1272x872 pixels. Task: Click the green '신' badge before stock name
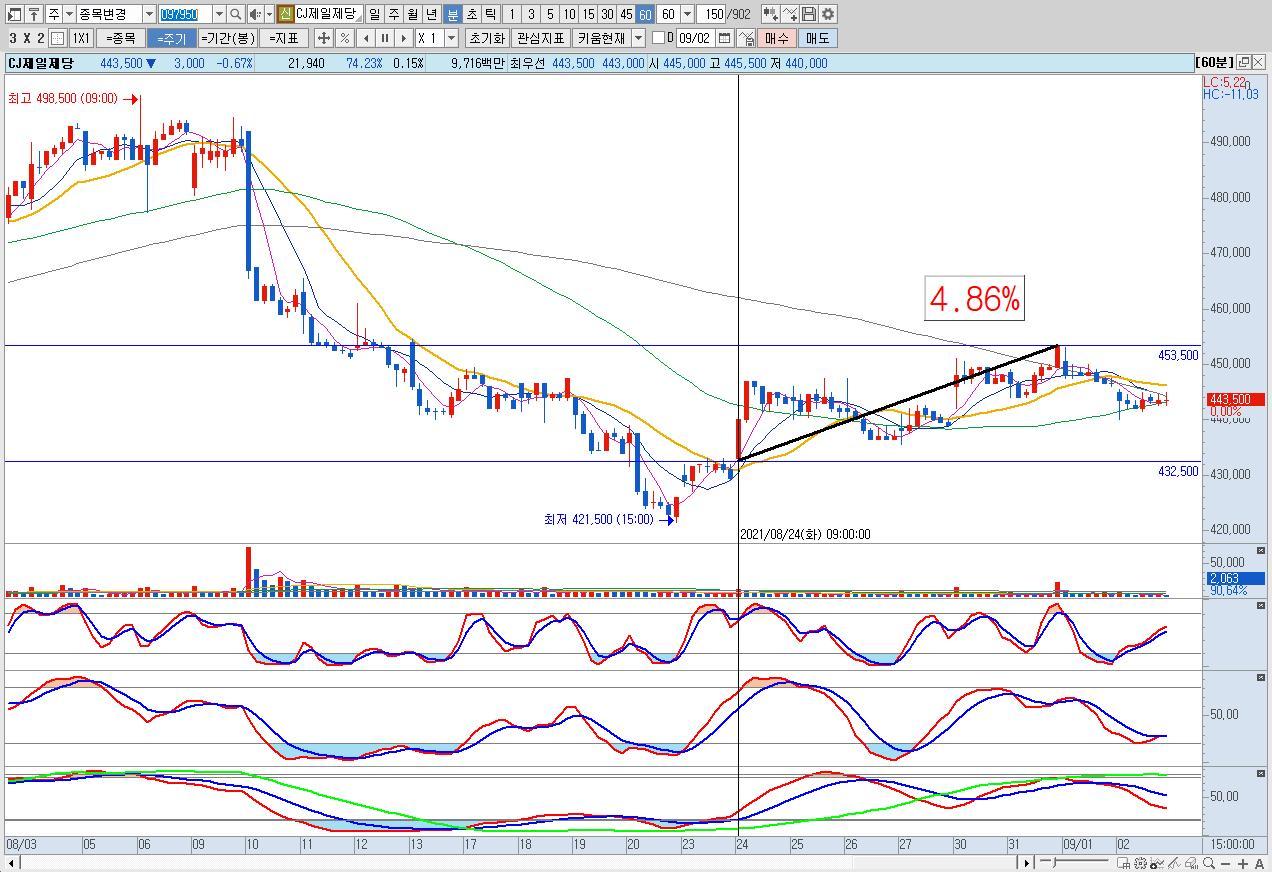pos(285,14)
